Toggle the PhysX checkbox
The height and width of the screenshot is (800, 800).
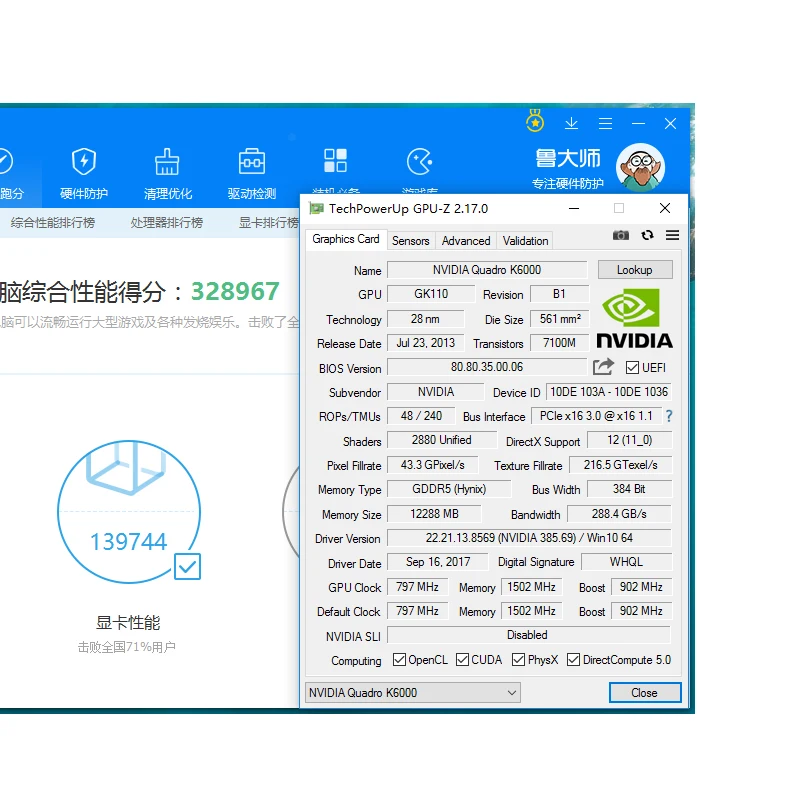tap(518, 660)
